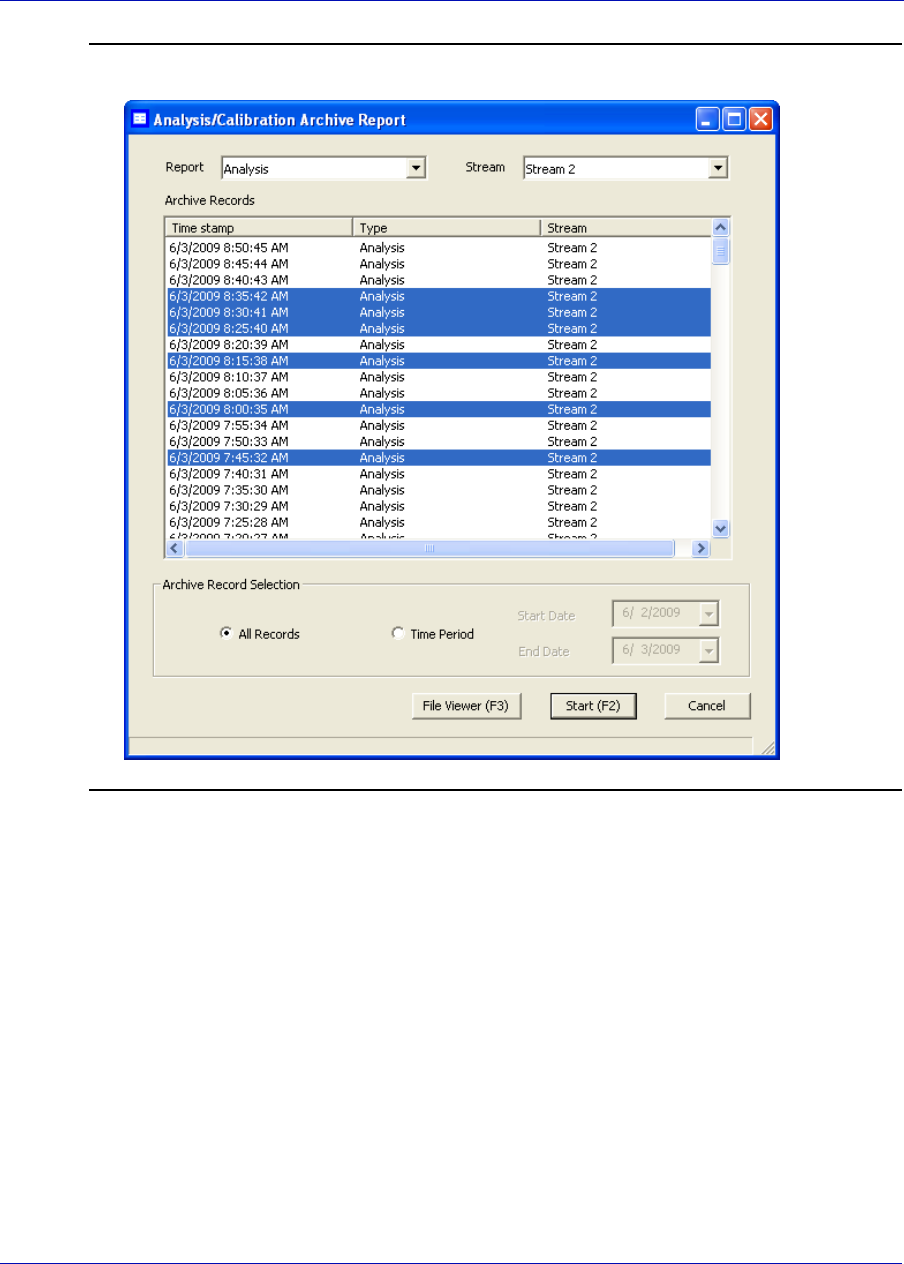Click the Stream field showing Stream 2
Image resolution: width=904 pixels, height=1264 pixels.
coord(625,169)
